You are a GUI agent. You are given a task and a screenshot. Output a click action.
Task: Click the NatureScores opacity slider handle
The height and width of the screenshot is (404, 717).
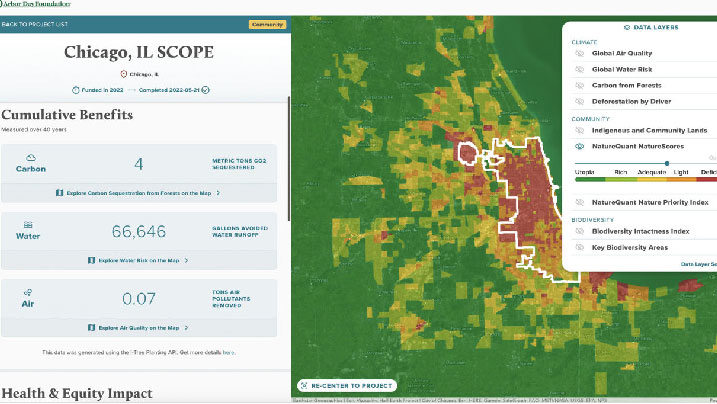point(667,163)
